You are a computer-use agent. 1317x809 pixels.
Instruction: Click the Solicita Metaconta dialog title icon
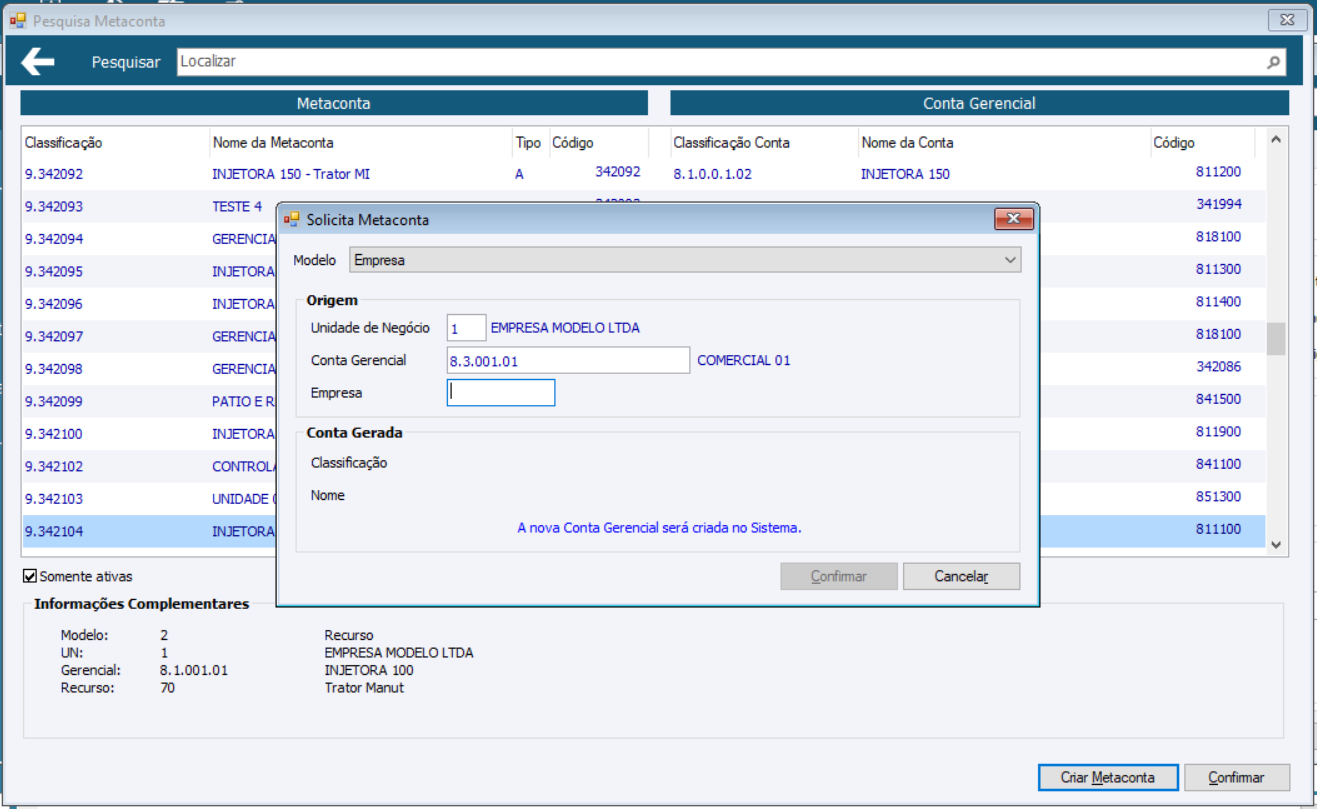292,219
